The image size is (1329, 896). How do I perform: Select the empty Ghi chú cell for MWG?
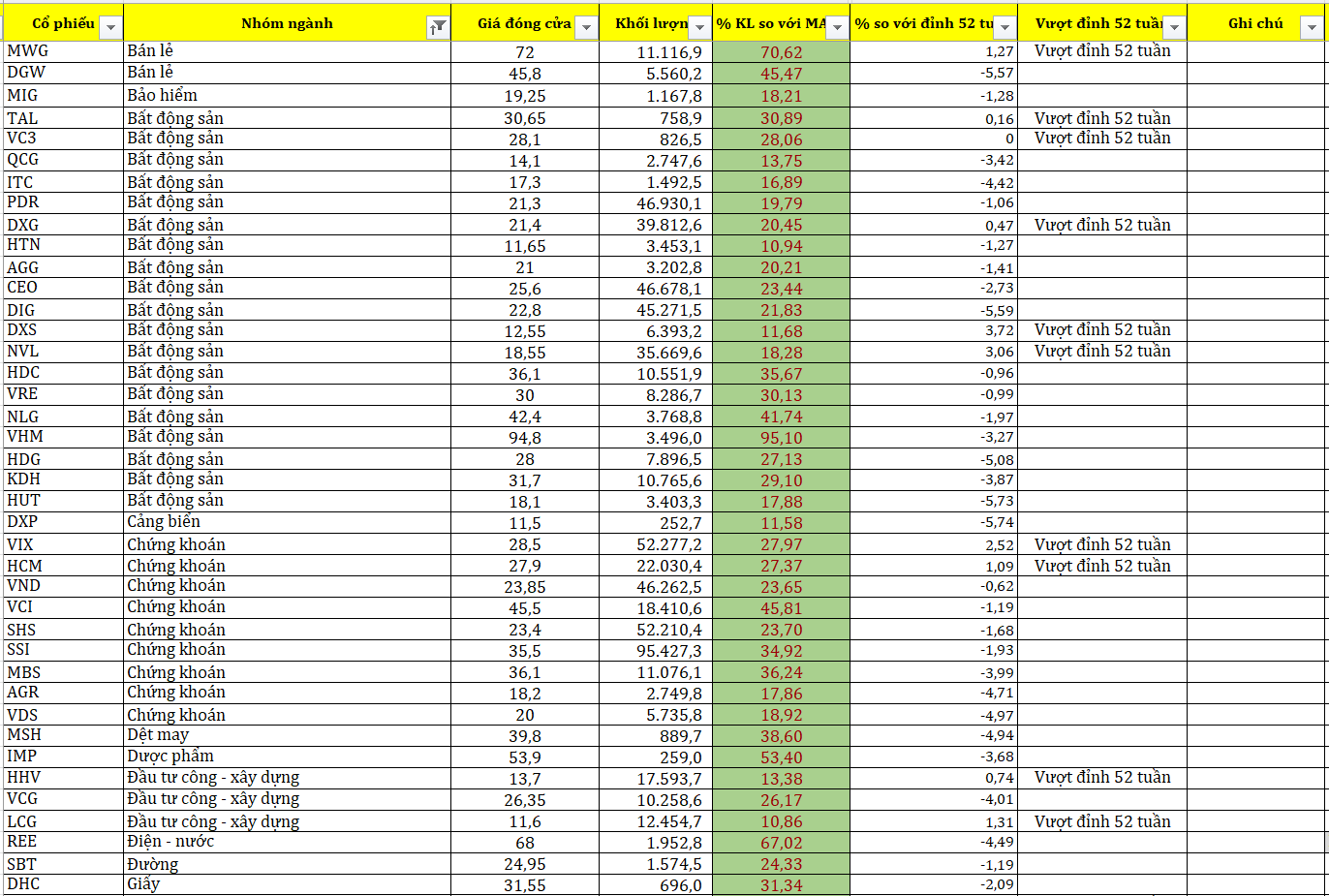click(x=1255, y=51)
